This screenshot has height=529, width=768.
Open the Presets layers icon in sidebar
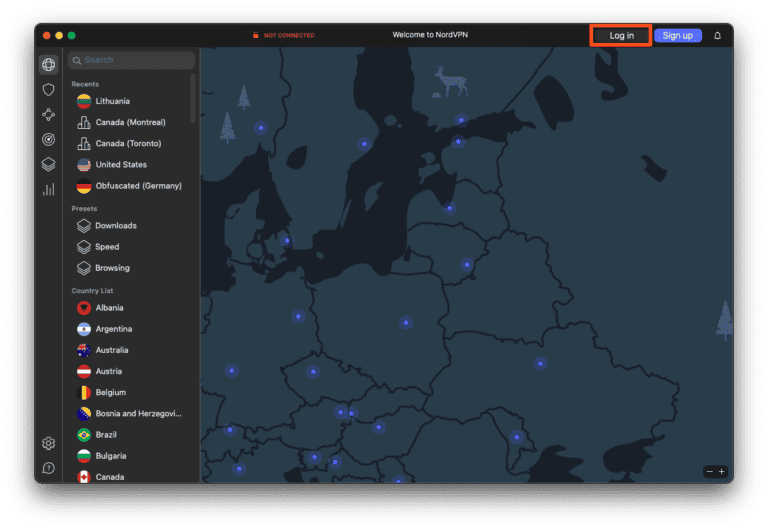[48, 165]
